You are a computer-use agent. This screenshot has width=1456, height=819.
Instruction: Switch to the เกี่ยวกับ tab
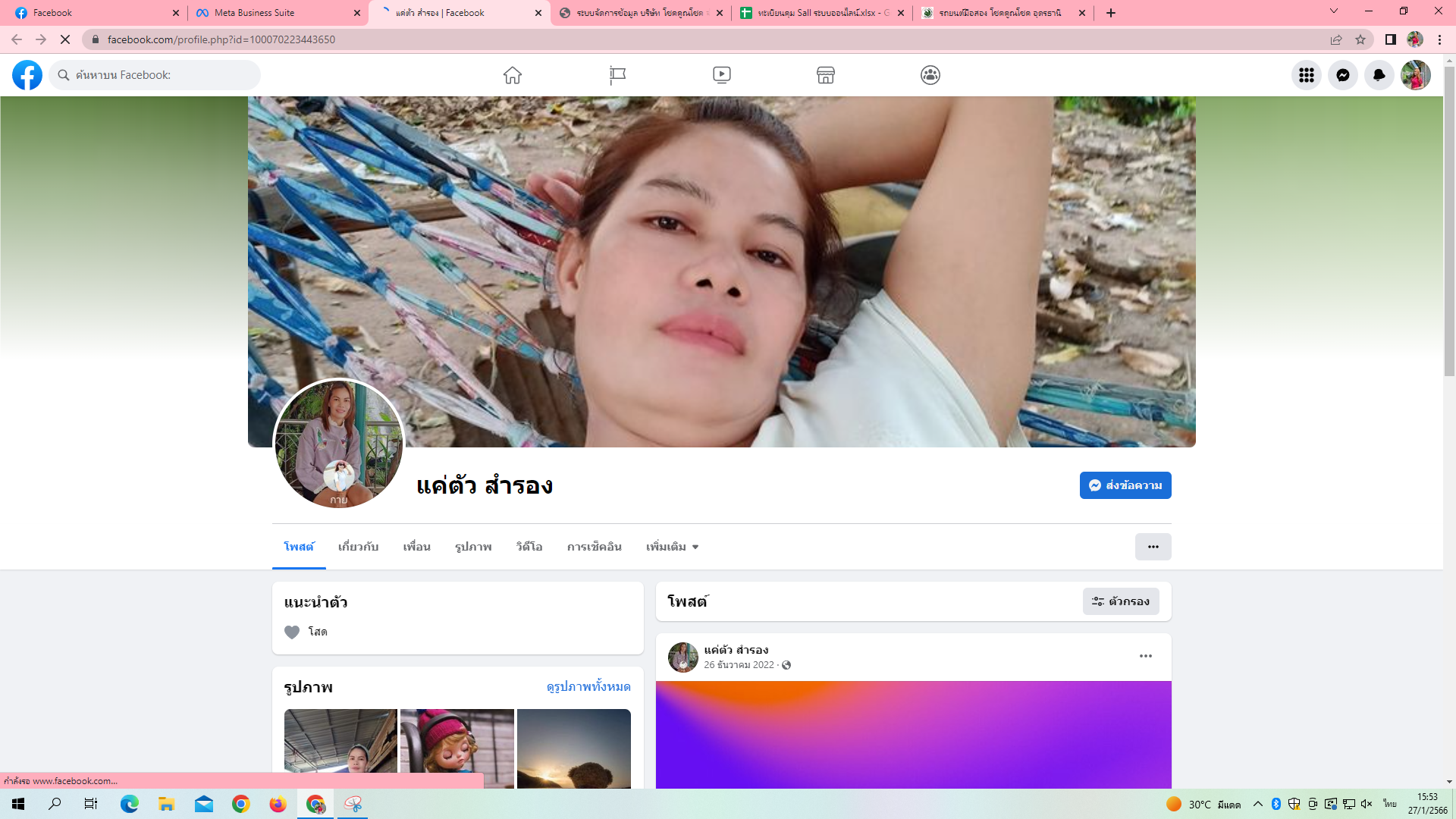tap(358, 547)
